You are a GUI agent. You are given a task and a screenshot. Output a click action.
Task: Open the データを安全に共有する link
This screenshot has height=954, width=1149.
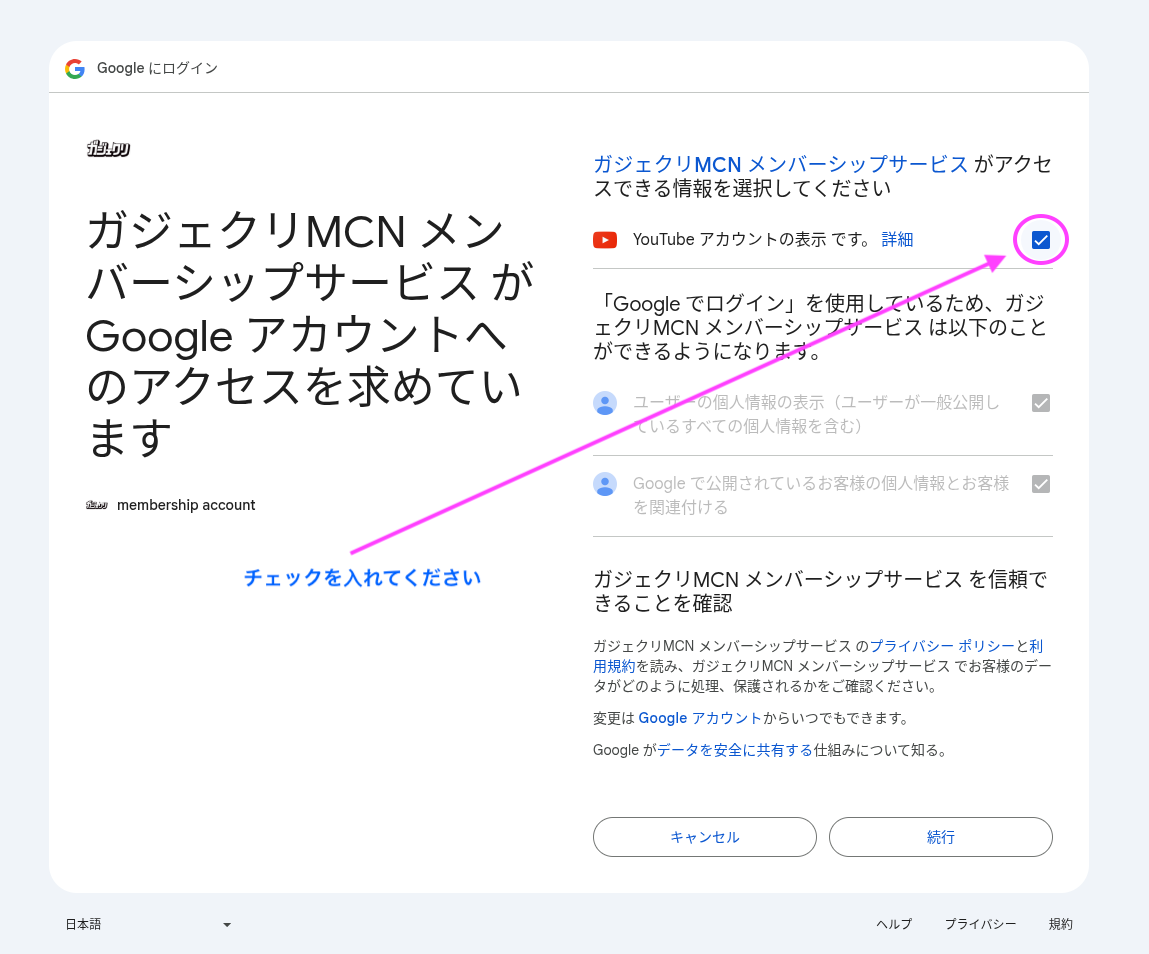(x=734, y=750)
